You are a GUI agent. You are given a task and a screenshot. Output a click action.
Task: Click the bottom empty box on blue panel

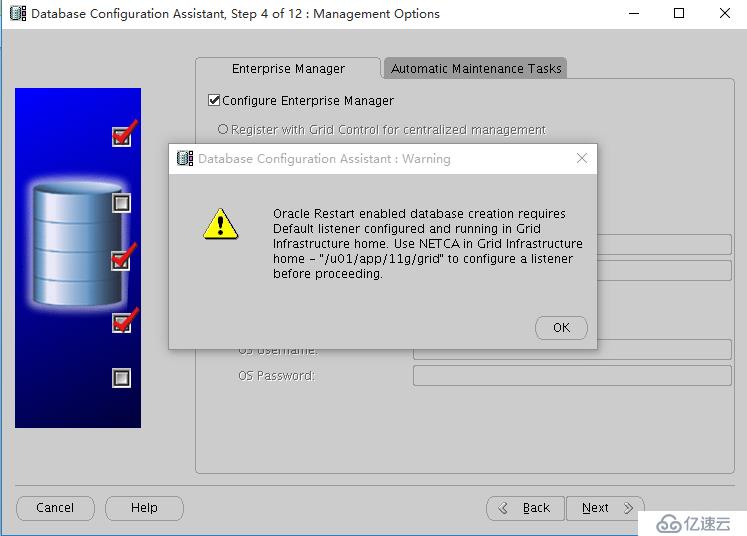click(121, 378)
